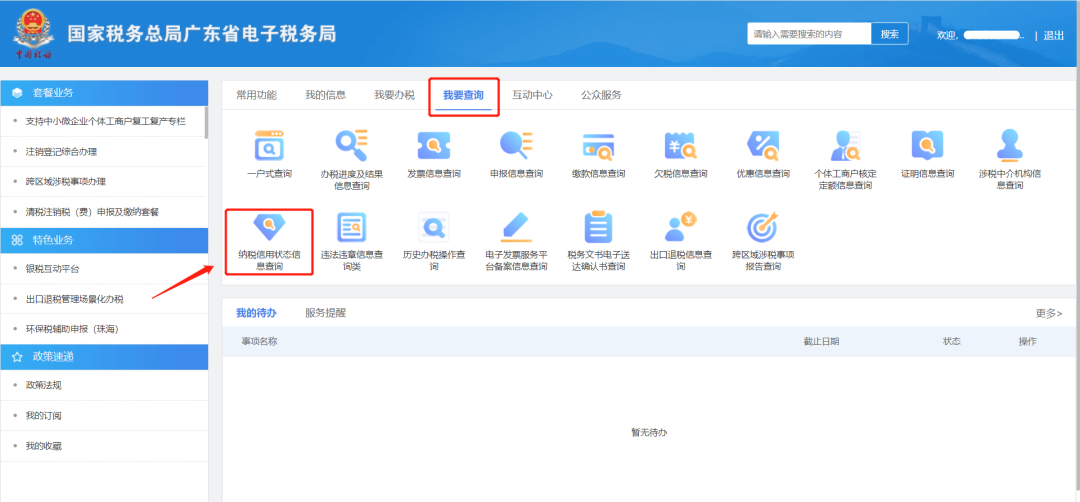The width and height of the screenshot is (1080, 502).
Task: Open 出口退税信息查询 icon
Action: click(x=681, y=227)
